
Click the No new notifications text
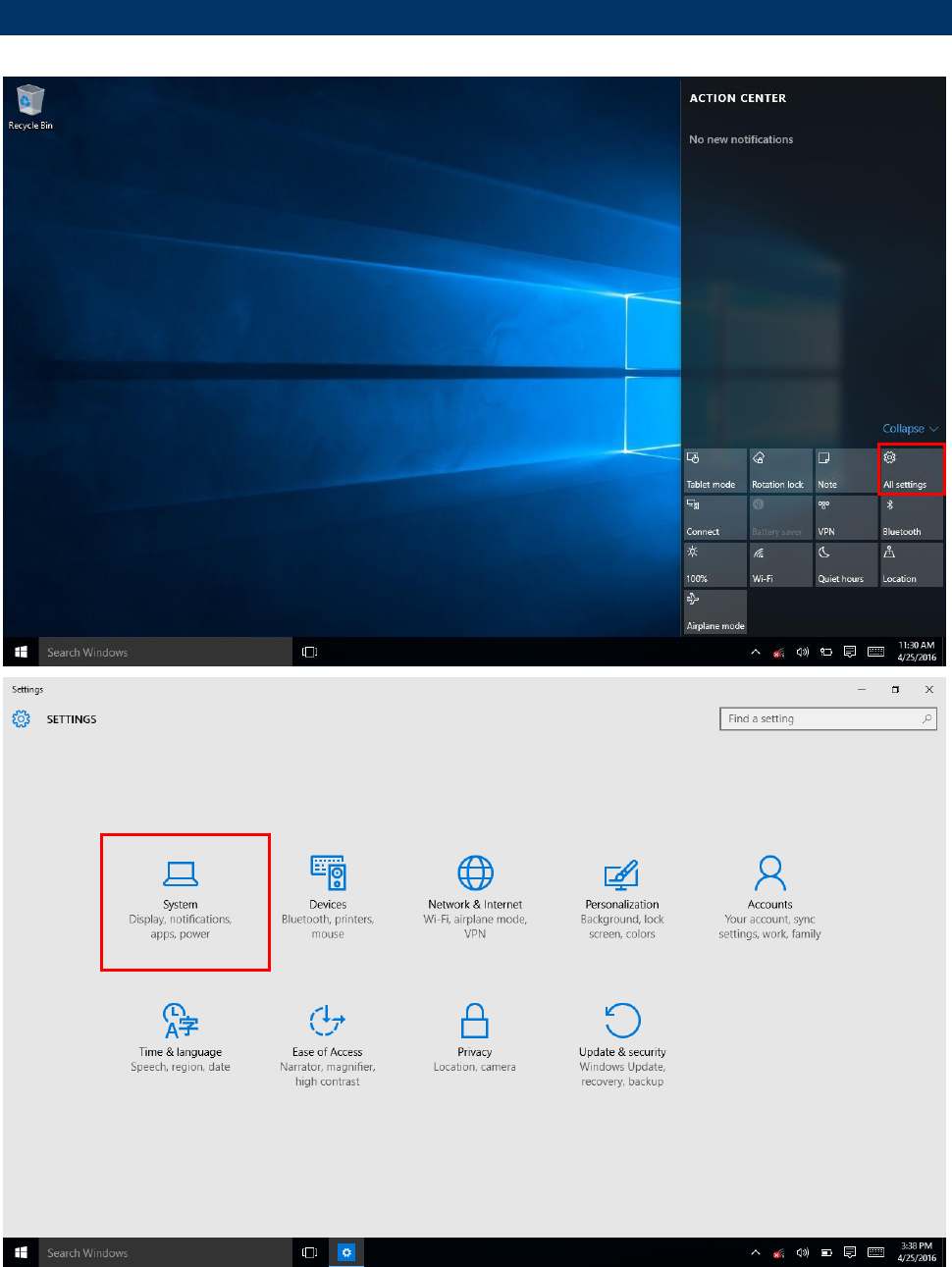coord(741,139)
